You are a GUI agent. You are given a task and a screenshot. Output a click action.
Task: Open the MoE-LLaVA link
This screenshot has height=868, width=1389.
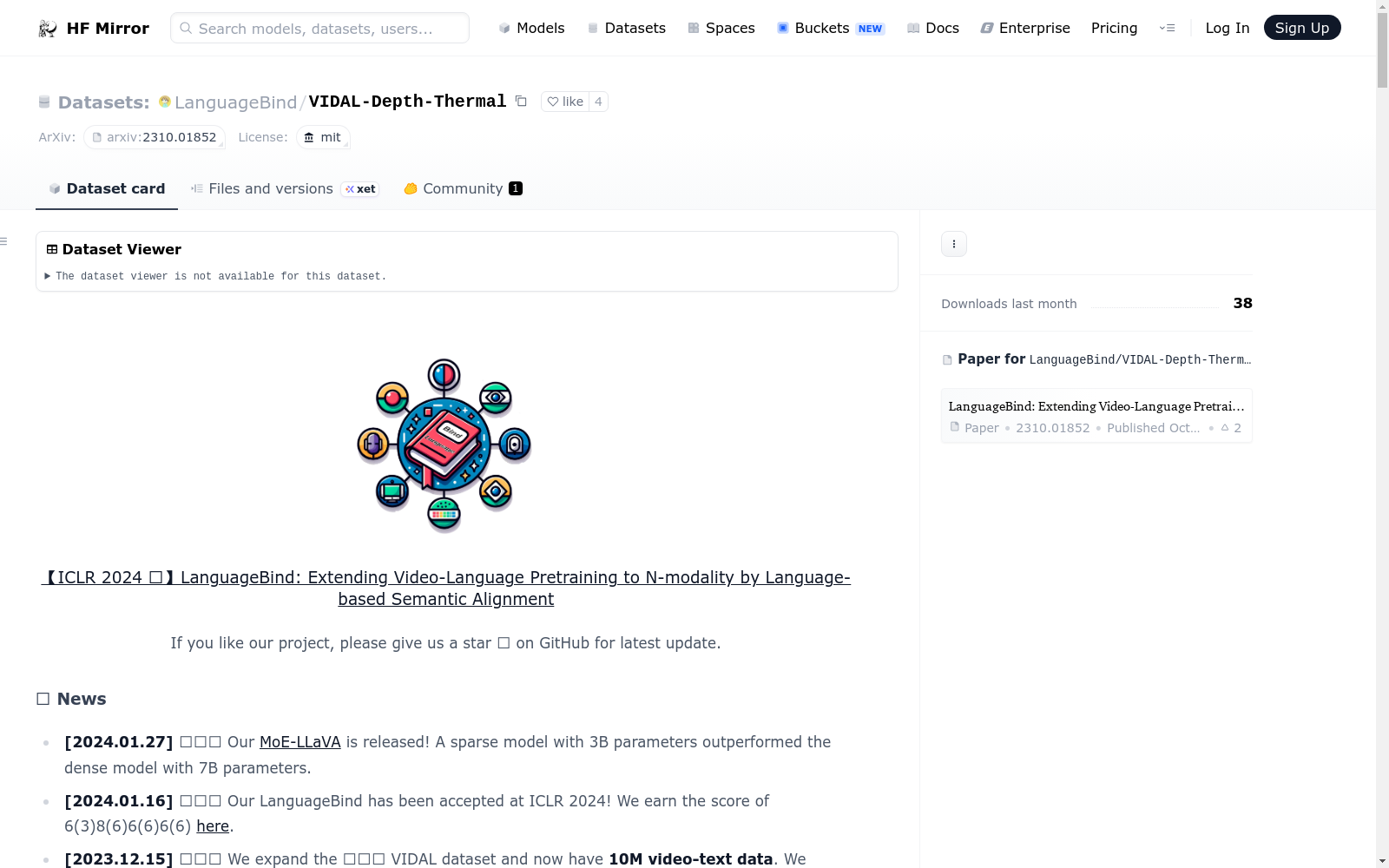[x=300, y=742]
